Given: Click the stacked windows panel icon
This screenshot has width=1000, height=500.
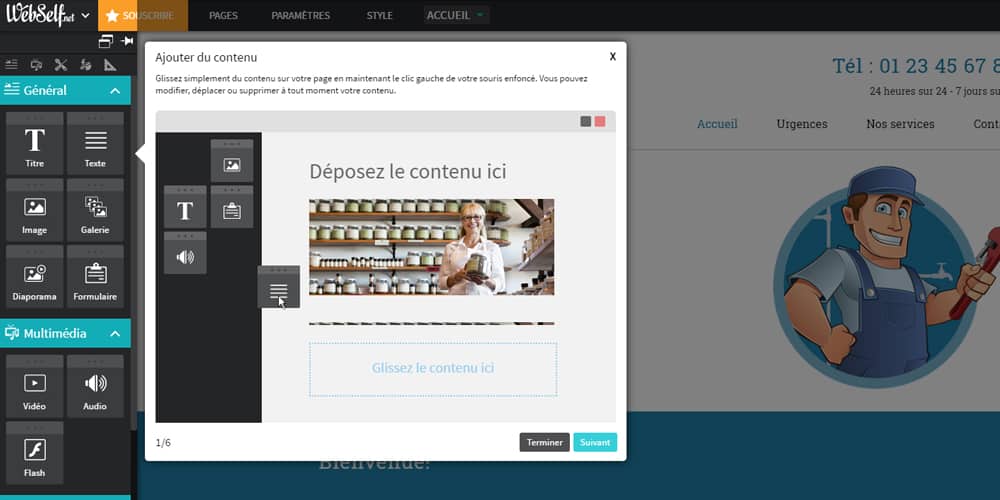Looking at the screenshot, I should pyautogui.click(x=106, y=41).
